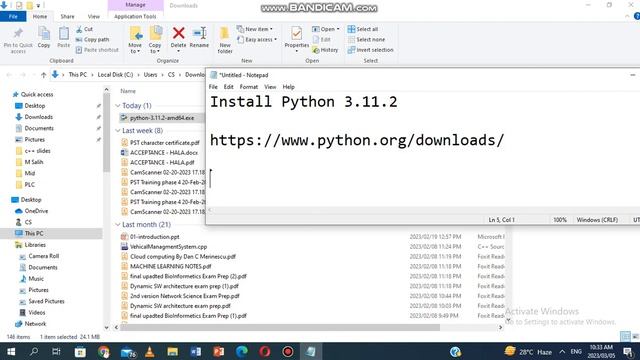Click the Up arrow navigation button
The width and height of the screenshot is (640, 360).
pos(44,75)
